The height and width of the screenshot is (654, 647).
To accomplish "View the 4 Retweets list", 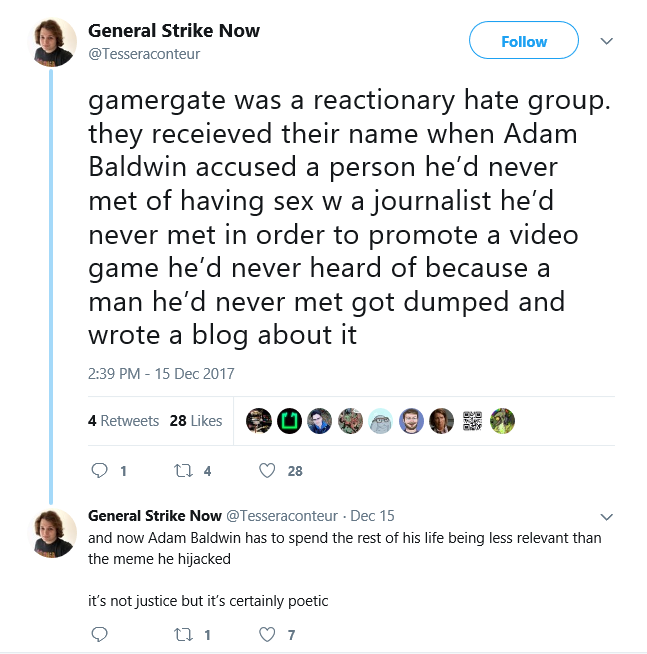I will click(x=123, y=421).
